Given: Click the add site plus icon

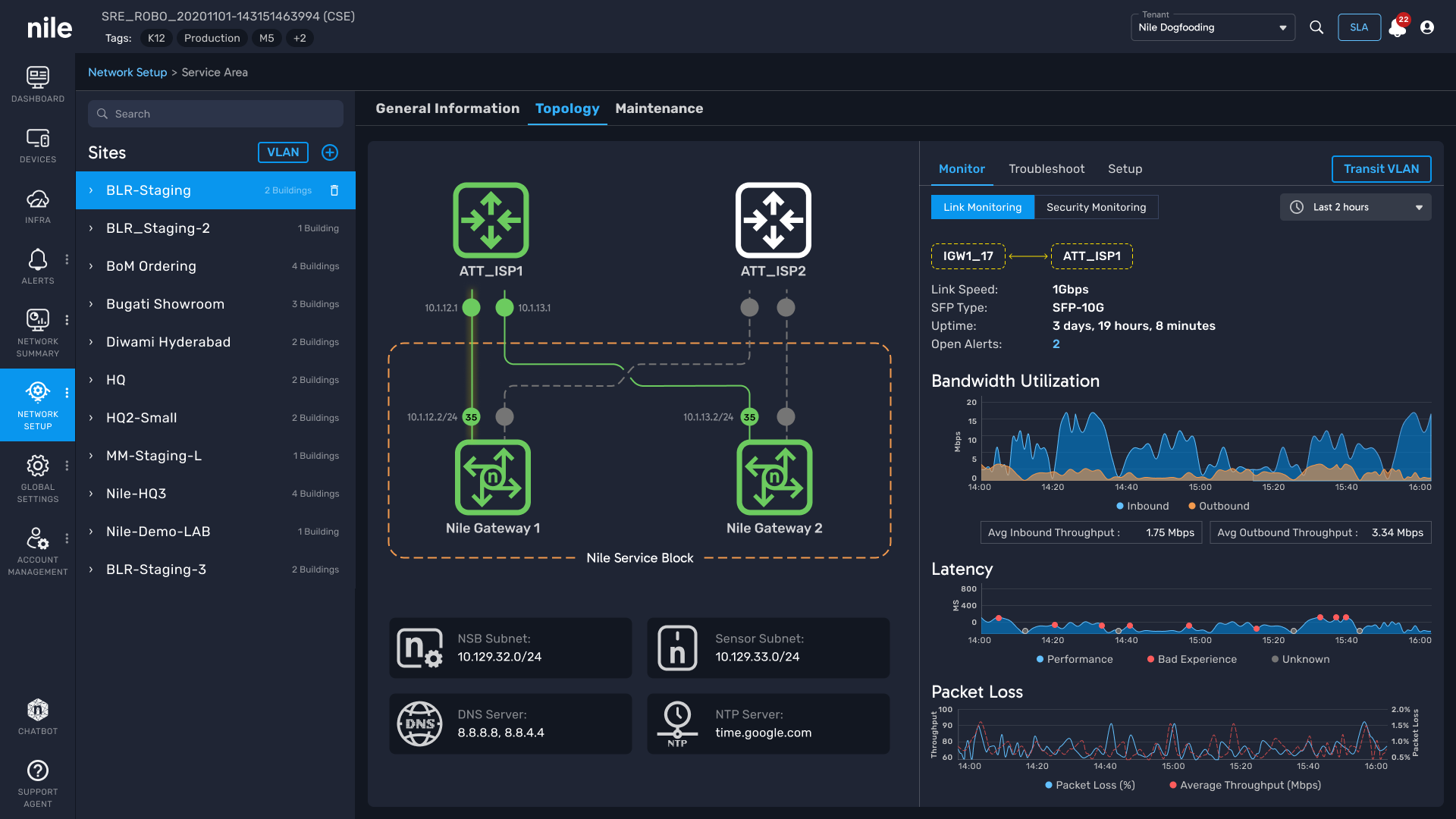Looking at the screenshot, I should coord(330,152).
